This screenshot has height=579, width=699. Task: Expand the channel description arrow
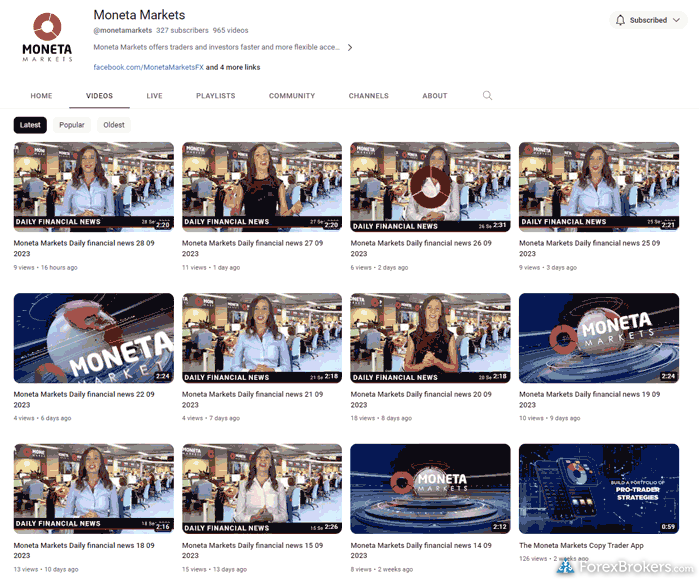click(x=350, y=47)
